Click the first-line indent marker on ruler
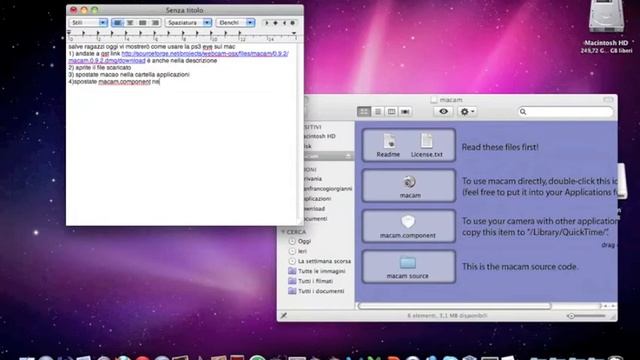The width and height of the screenshot is (640, 360). [x=69, y=32]
